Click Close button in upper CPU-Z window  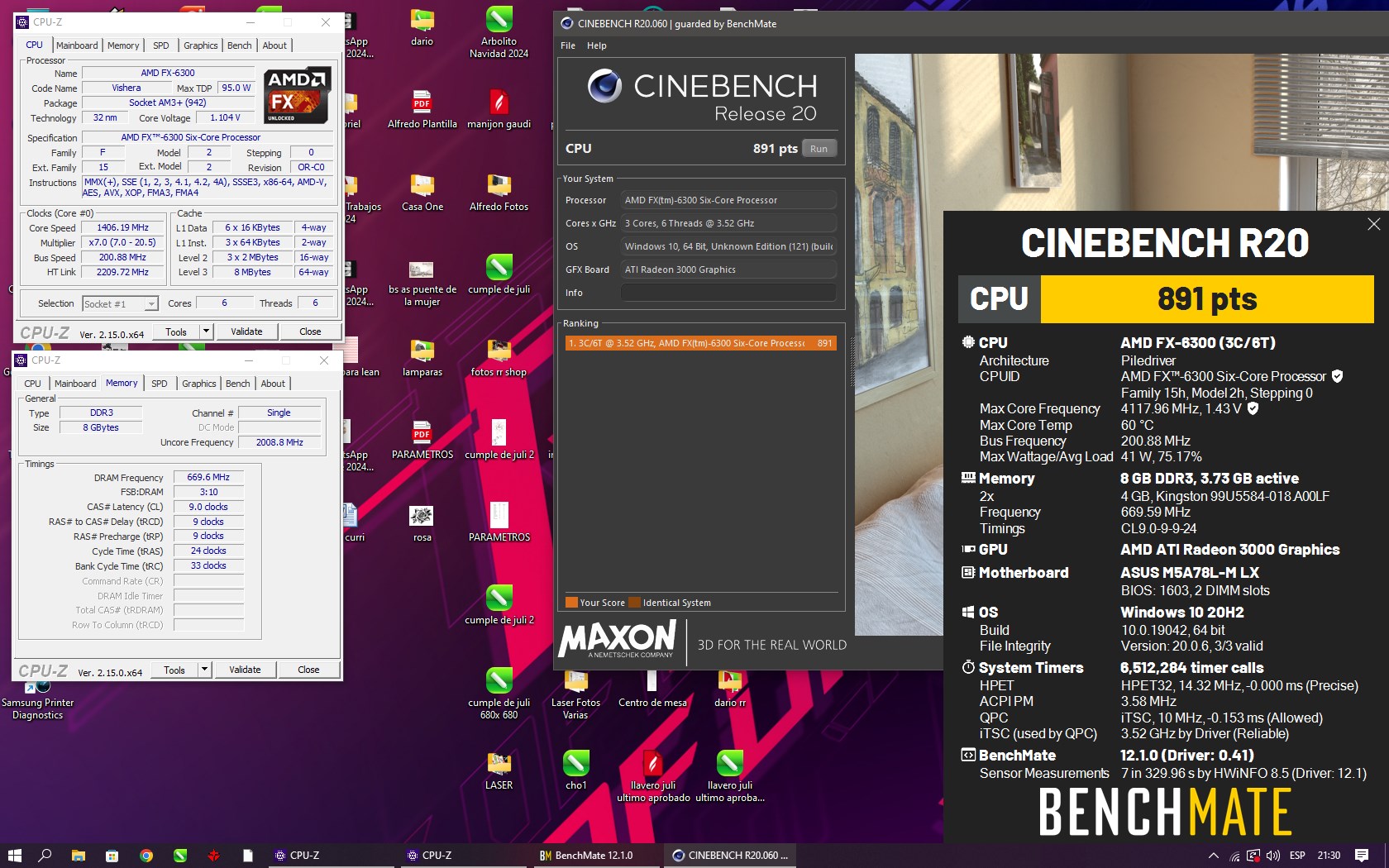[310, 331]
